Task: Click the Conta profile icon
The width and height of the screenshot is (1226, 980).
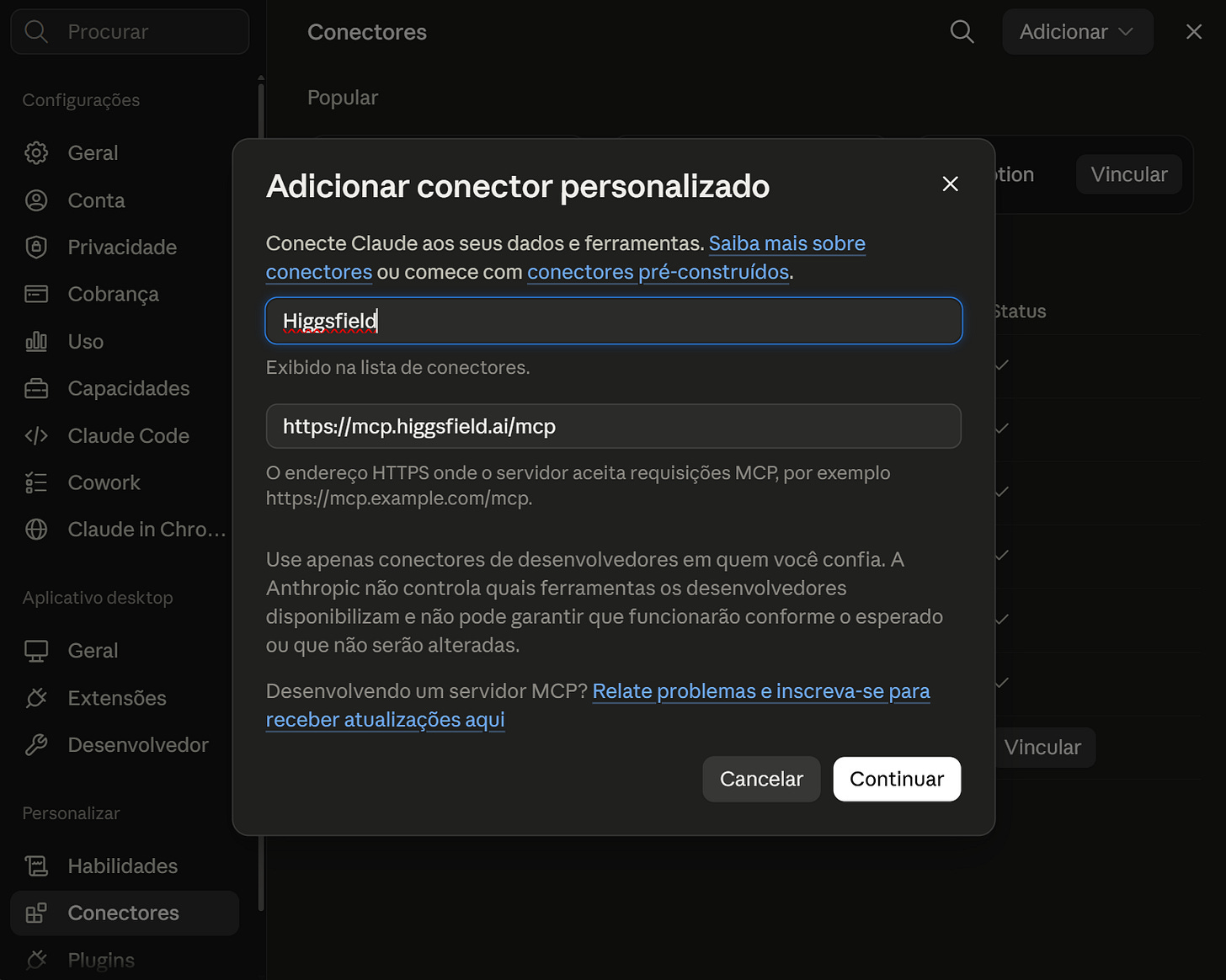Action: (x=36, y=200)
